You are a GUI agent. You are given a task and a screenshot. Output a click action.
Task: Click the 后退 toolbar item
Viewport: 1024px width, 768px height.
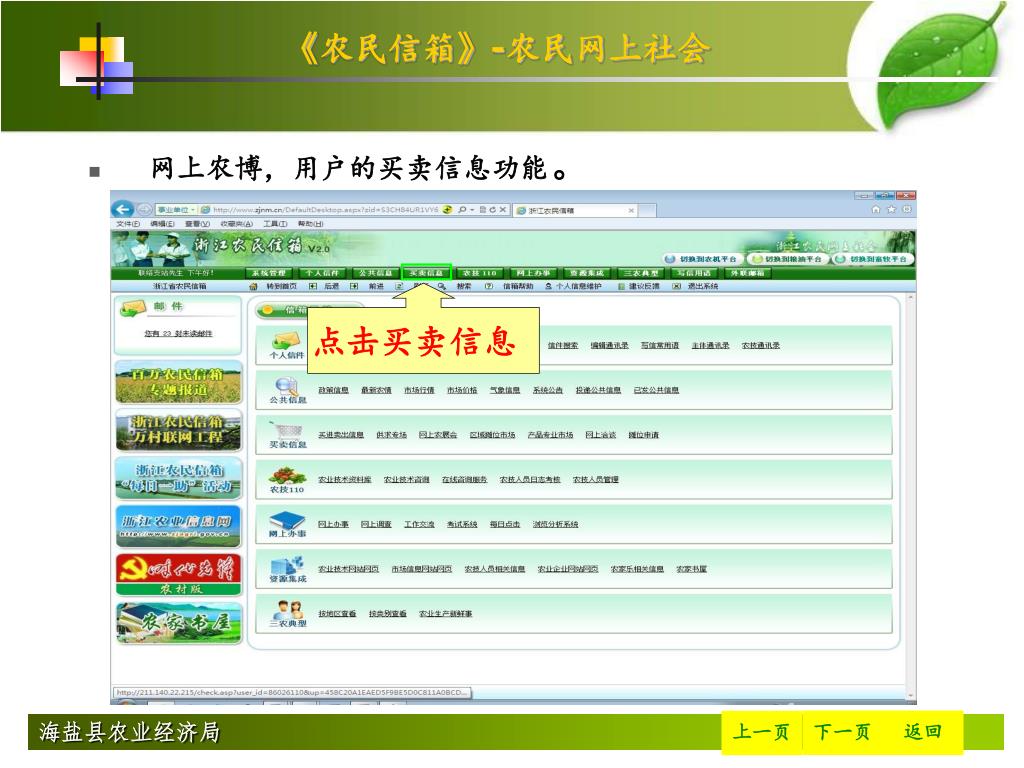coord(325,287)
